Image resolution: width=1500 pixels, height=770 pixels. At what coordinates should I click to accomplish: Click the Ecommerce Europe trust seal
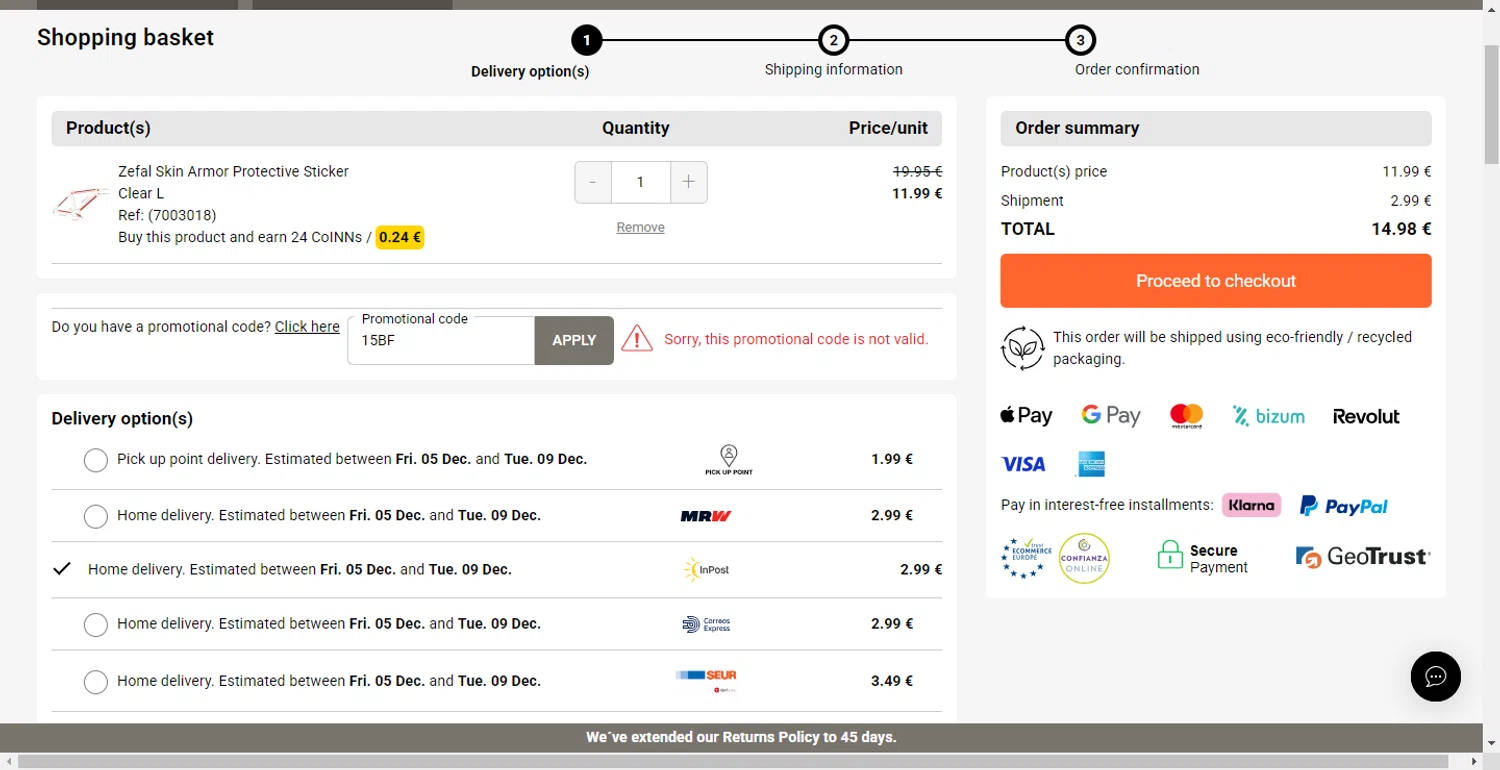point(1026,558)
